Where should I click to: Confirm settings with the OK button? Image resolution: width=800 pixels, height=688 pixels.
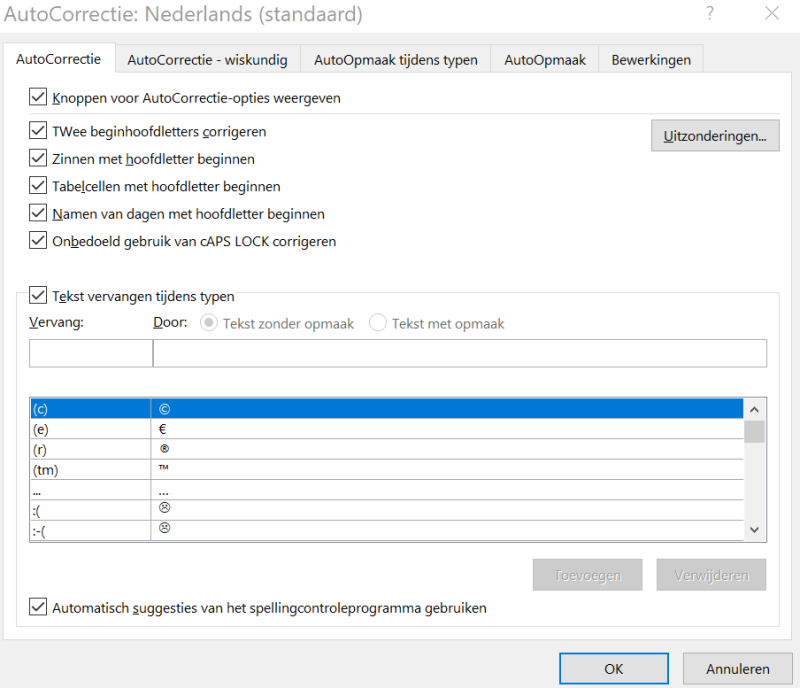click(613, 669)
